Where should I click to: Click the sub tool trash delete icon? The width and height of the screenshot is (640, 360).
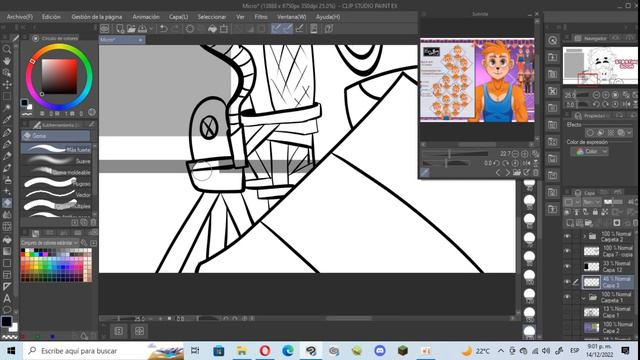coord(93,222)
